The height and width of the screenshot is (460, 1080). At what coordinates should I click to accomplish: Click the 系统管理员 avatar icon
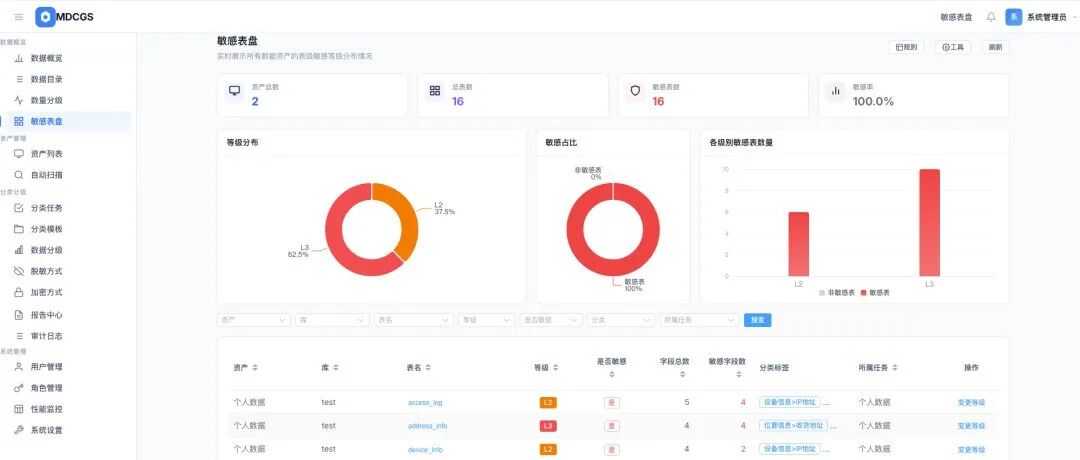click(1013, 17)
